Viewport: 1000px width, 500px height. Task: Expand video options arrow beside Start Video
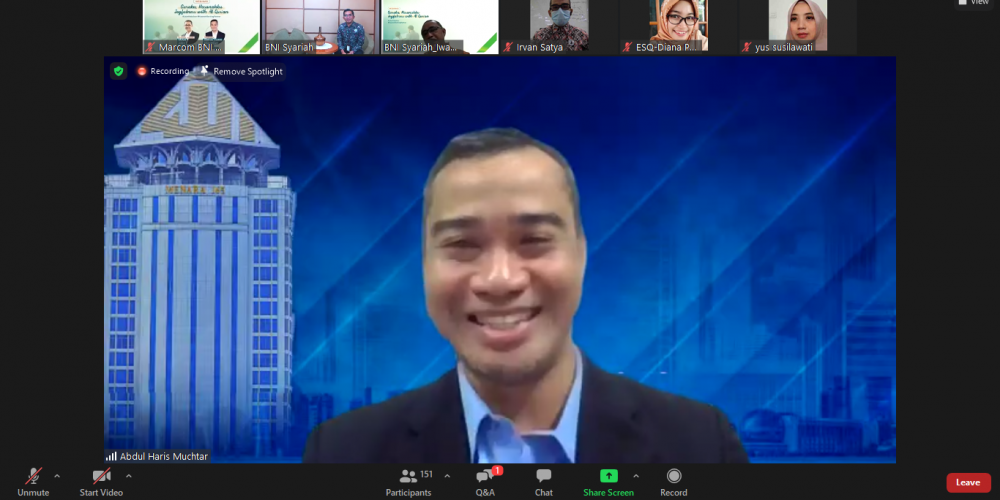coord(129,476)
